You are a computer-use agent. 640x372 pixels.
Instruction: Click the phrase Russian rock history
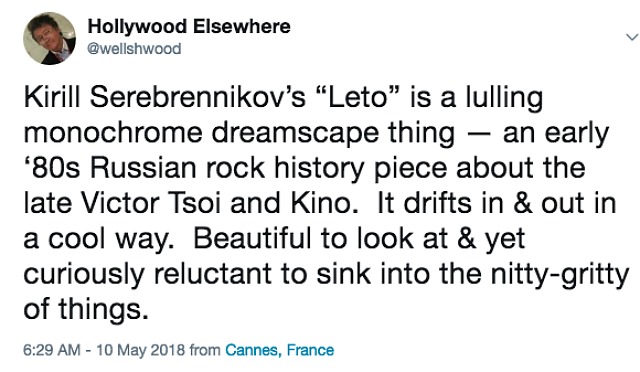(227, 168)
